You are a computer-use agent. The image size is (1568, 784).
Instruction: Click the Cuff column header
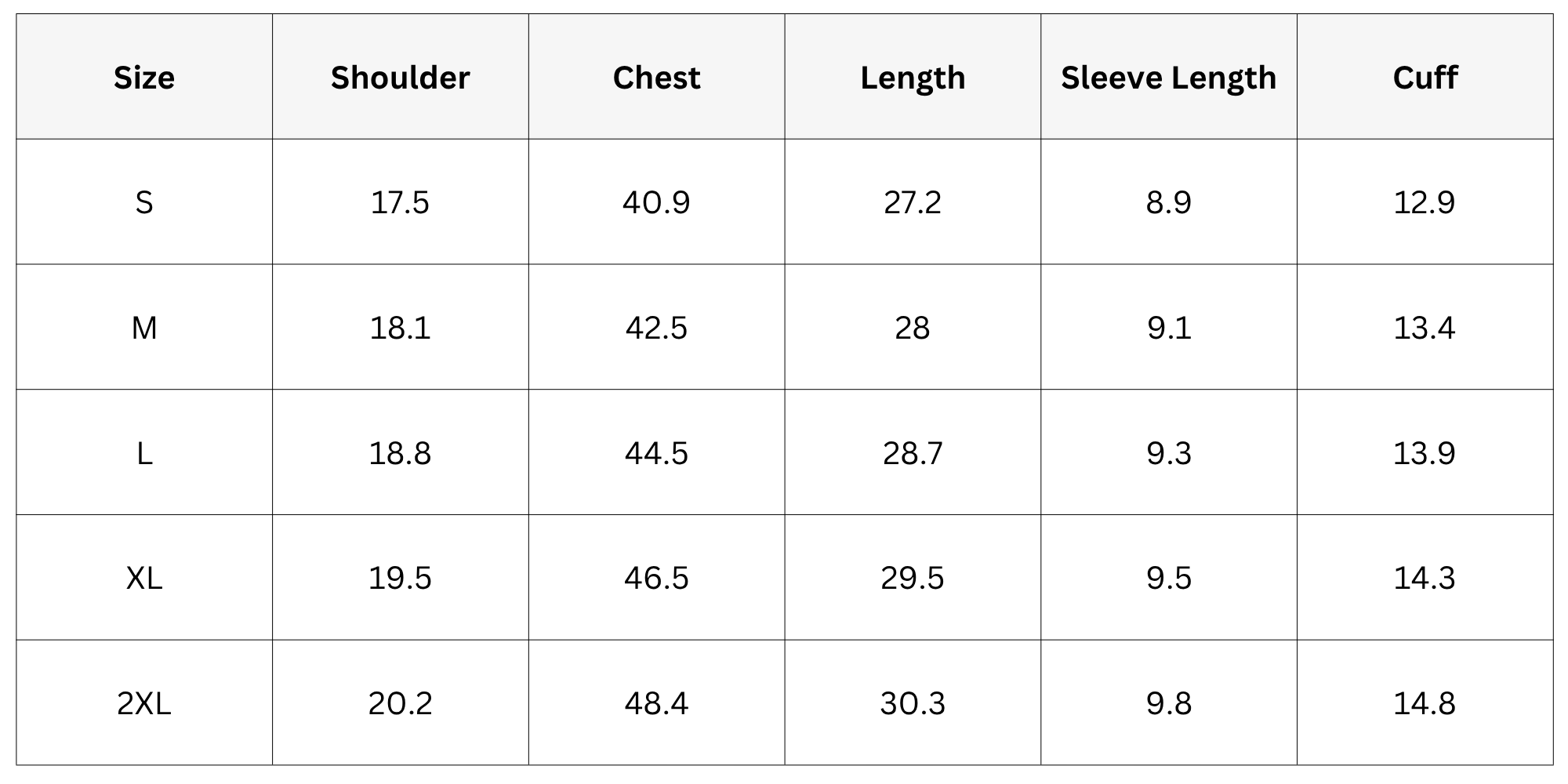pos(1425,78)
